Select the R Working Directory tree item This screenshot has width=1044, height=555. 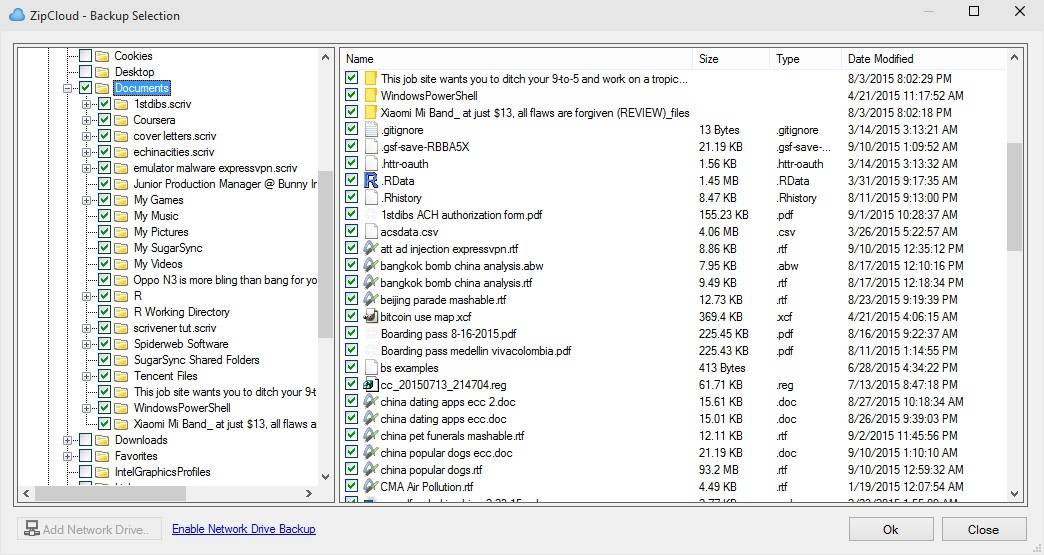[x=181, y=312]
